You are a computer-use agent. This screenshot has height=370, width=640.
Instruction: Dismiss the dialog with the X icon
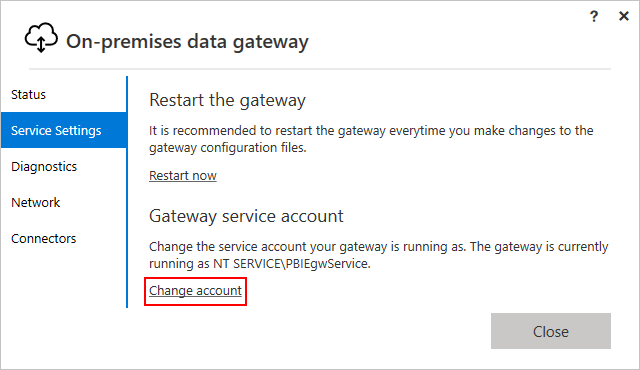[624, 16]
